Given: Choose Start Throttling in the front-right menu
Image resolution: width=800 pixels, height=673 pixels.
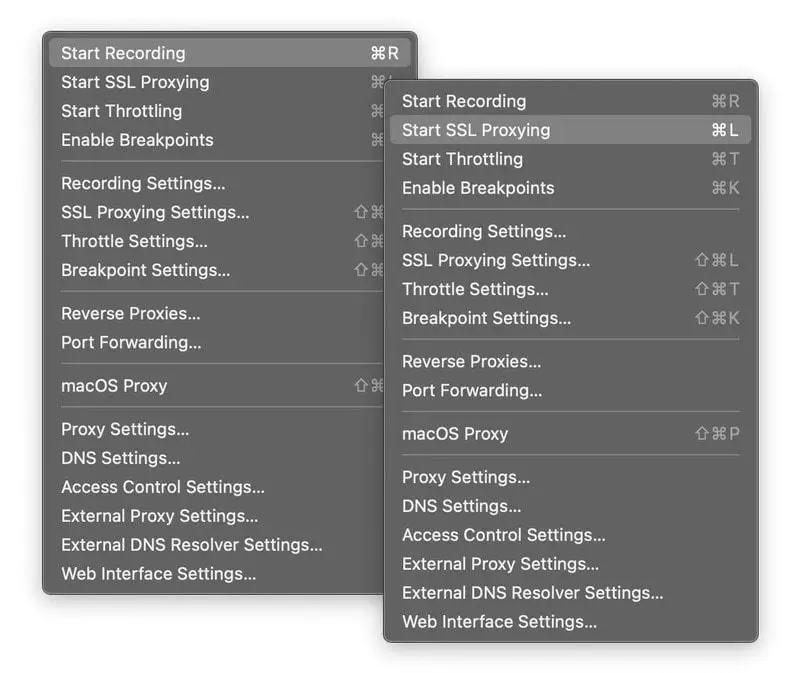Looking at the screenshot, I should (462, 159).
